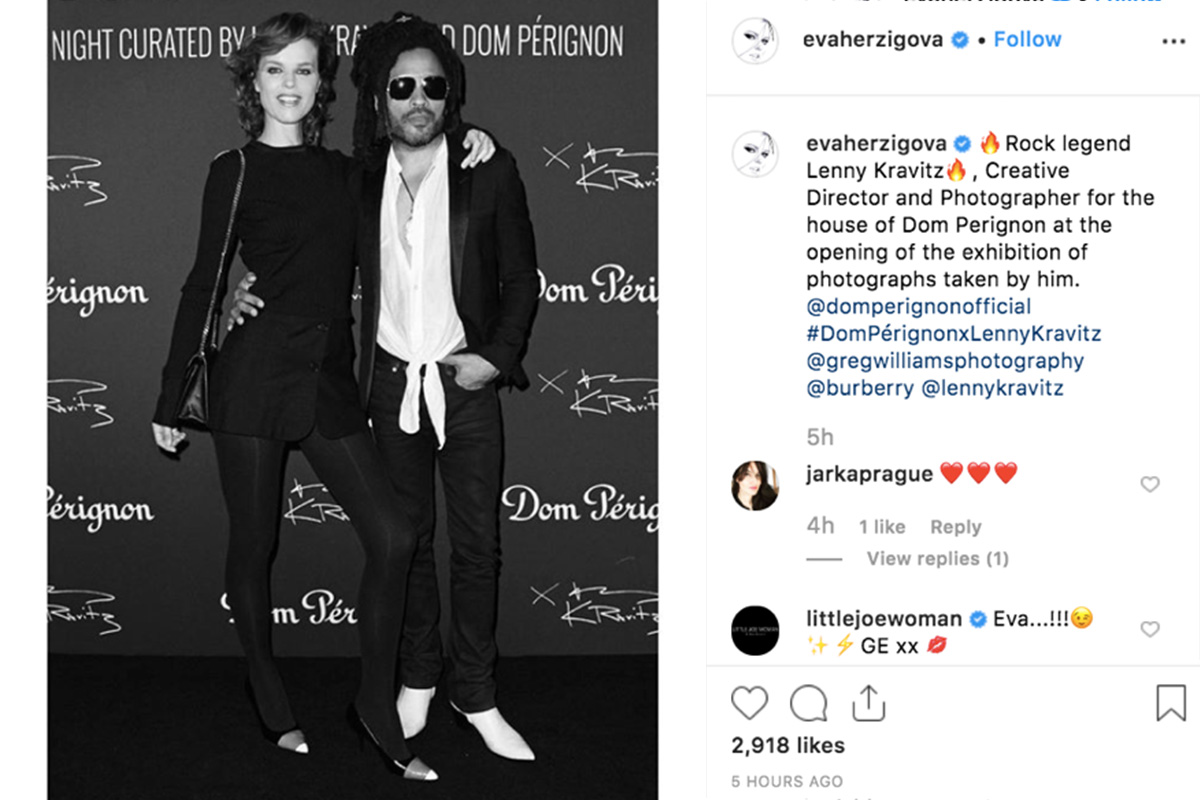Share the post with the upload arrow icon
This screenshot has height=800, width=1200.
869,702
